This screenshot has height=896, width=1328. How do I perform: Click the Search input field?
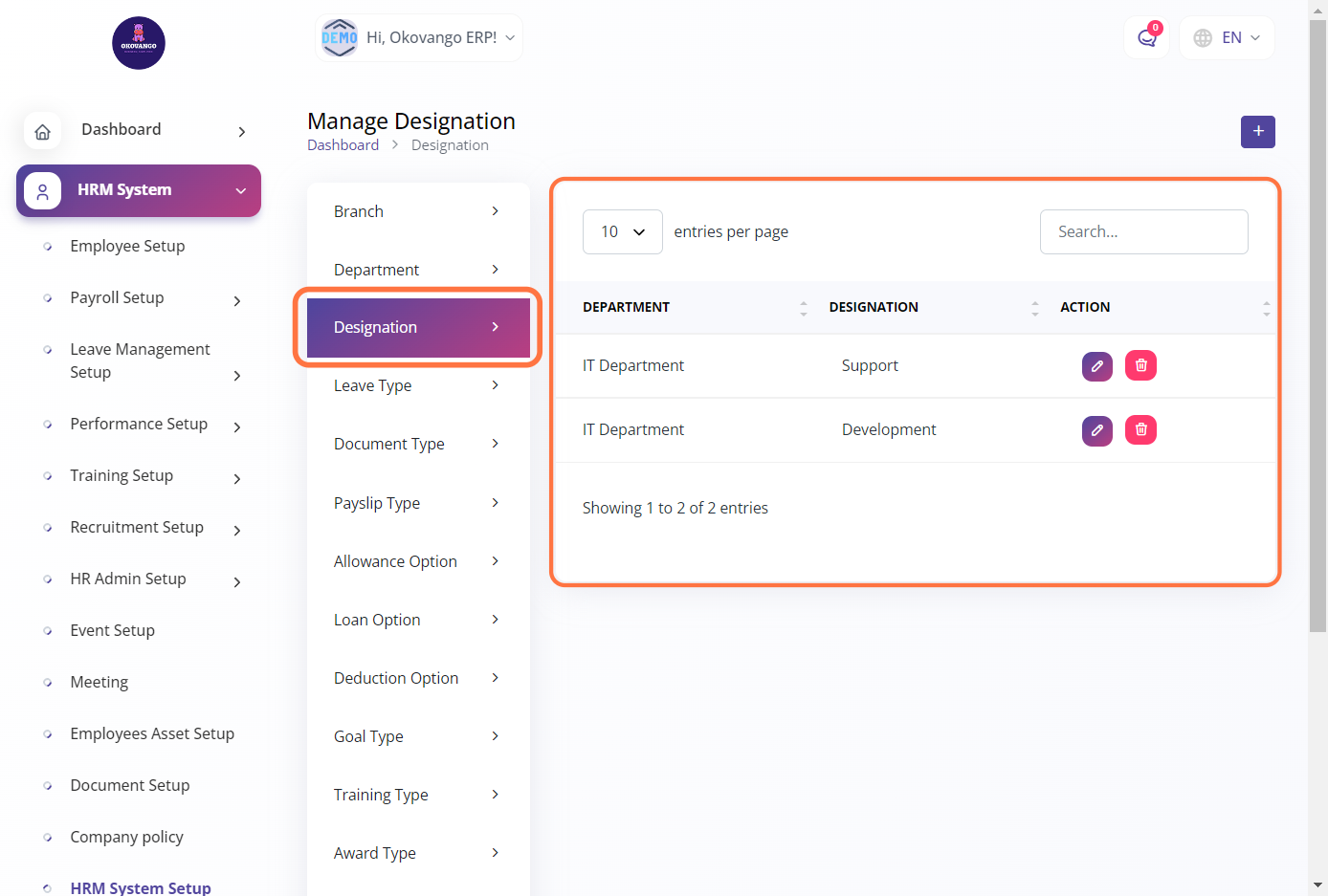1143,231
